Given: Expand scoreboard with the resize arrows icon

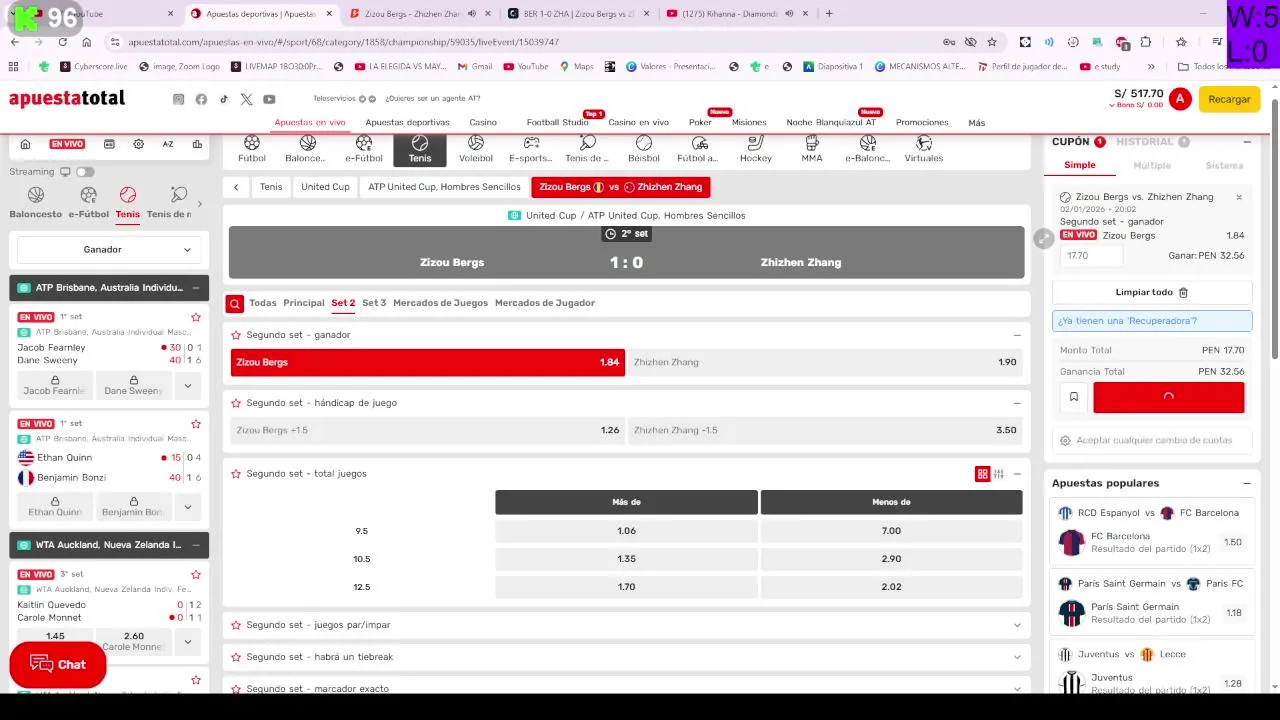Looking at the screenshot, I should (1043, 238).
